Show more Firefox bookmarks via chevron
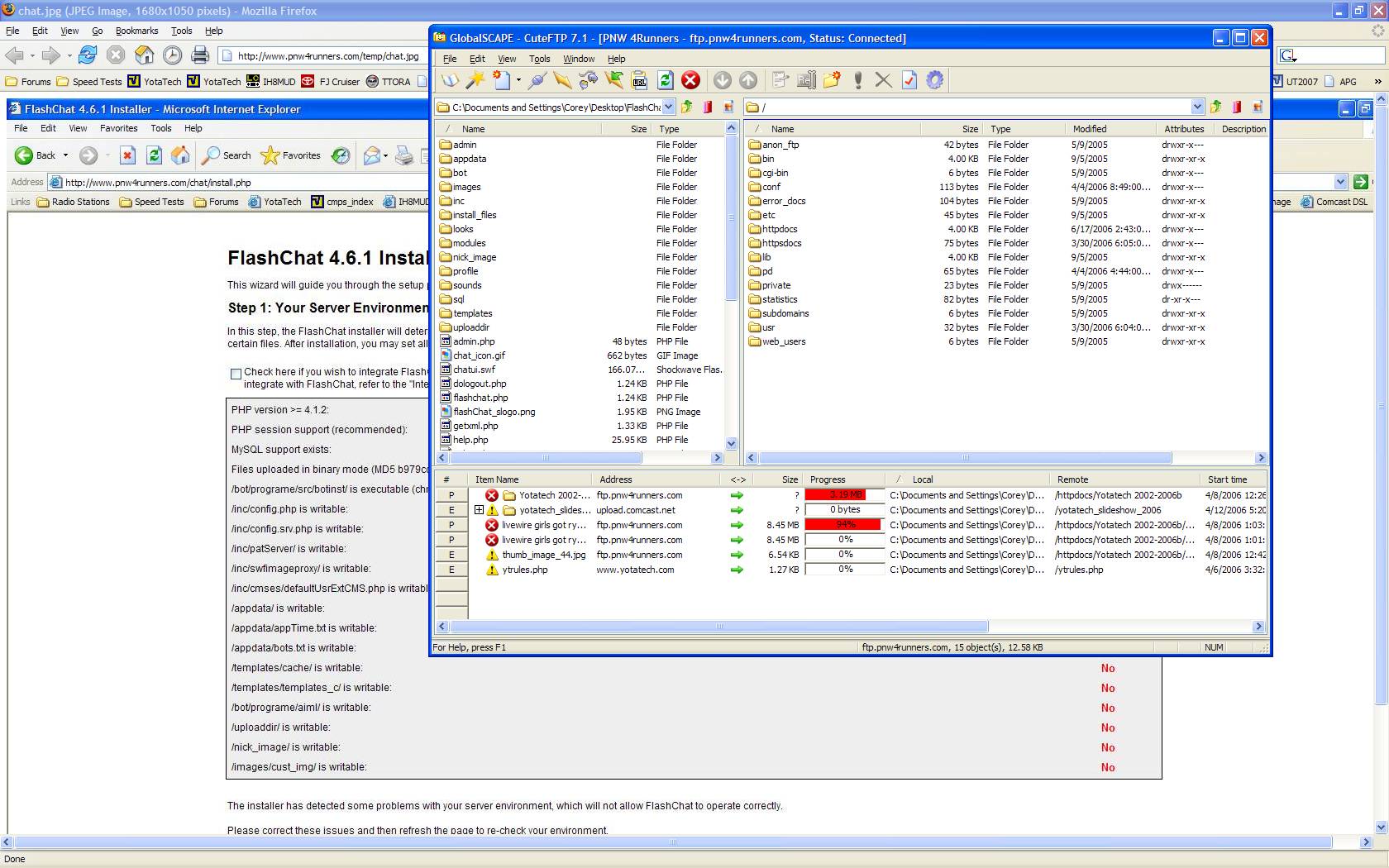The height and width of the screenshot is (868, 1389). 1377,81
